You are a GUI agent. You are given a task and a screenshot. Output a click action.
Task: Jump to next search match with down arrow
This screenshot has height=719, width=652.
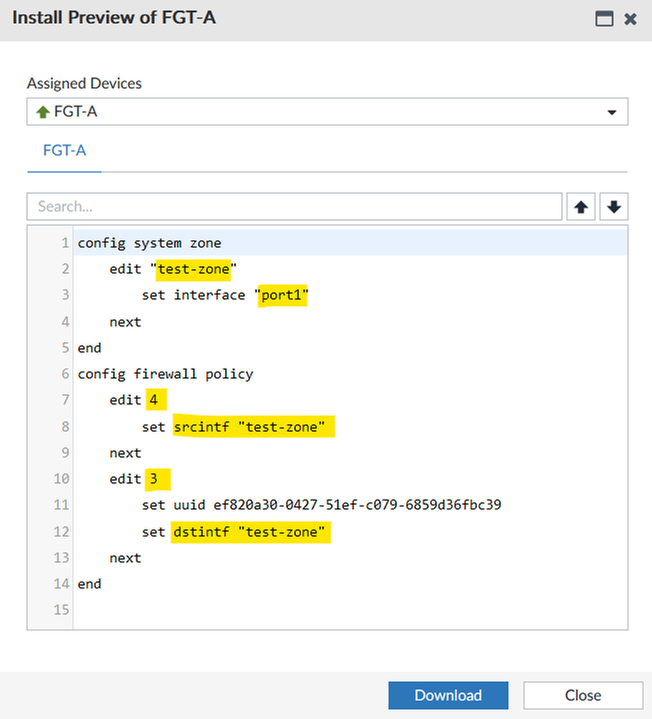tap(614, 207)
